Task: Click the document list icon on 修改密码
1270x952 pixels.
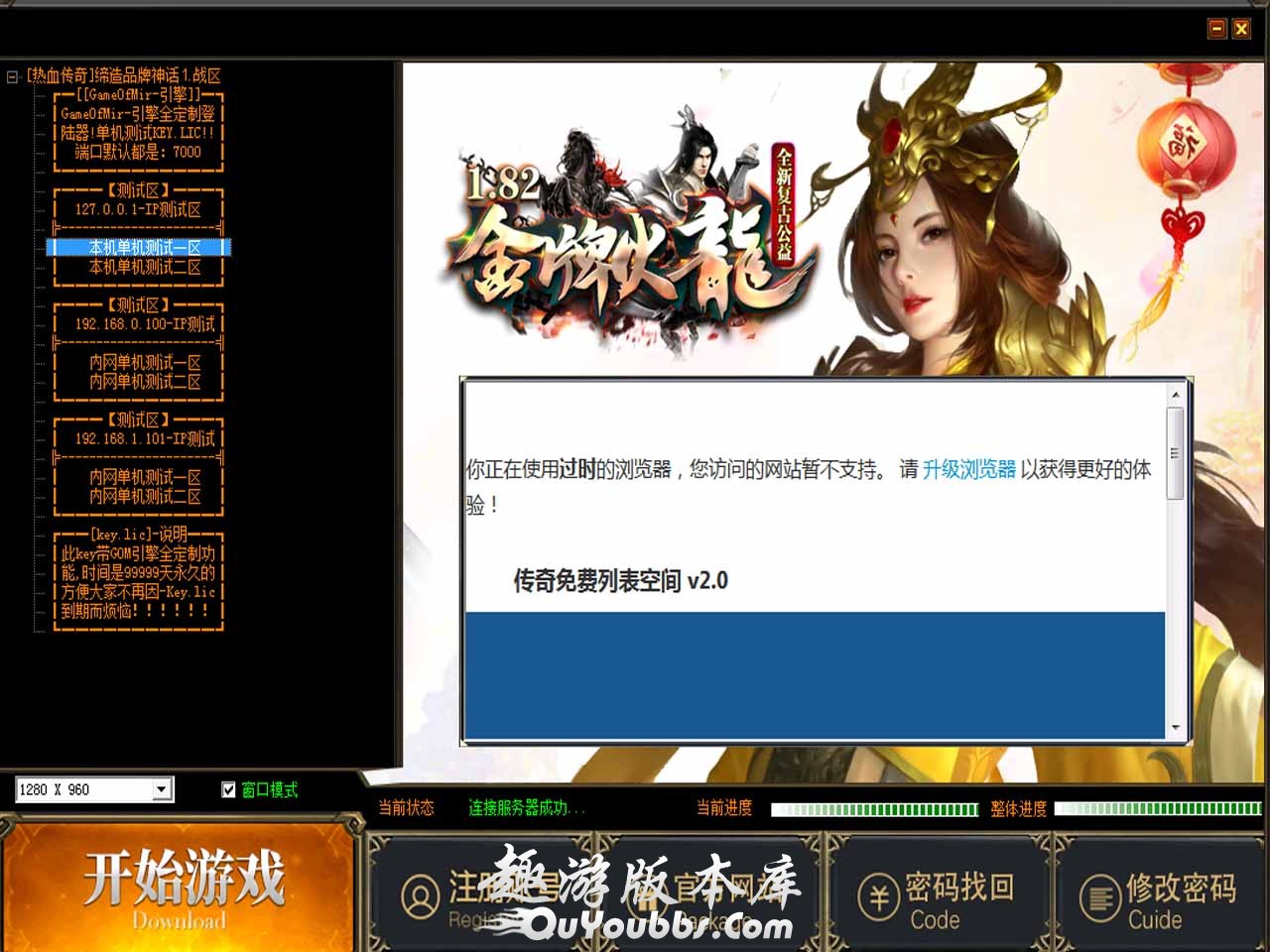Action: (x=1099, y=897)
